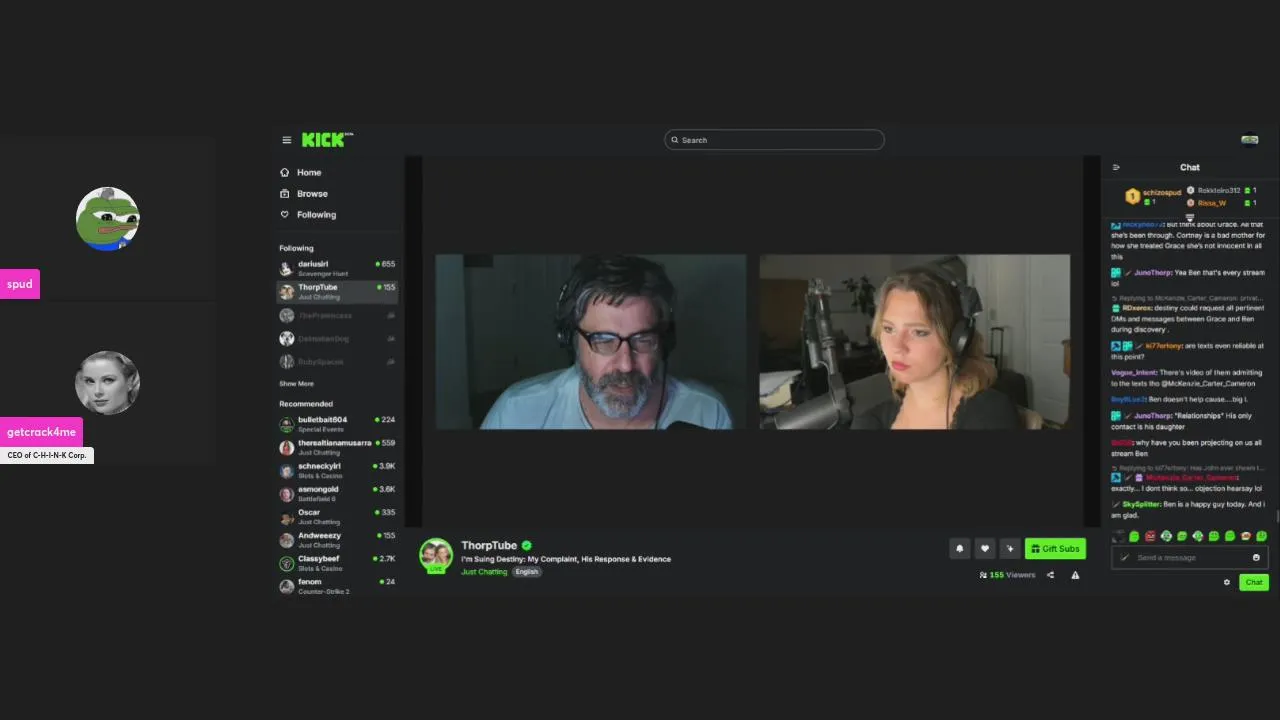The image size is (1280, 720).
Task: Toggle follow heart button for ThorpTube
Action: pos(985,548)
